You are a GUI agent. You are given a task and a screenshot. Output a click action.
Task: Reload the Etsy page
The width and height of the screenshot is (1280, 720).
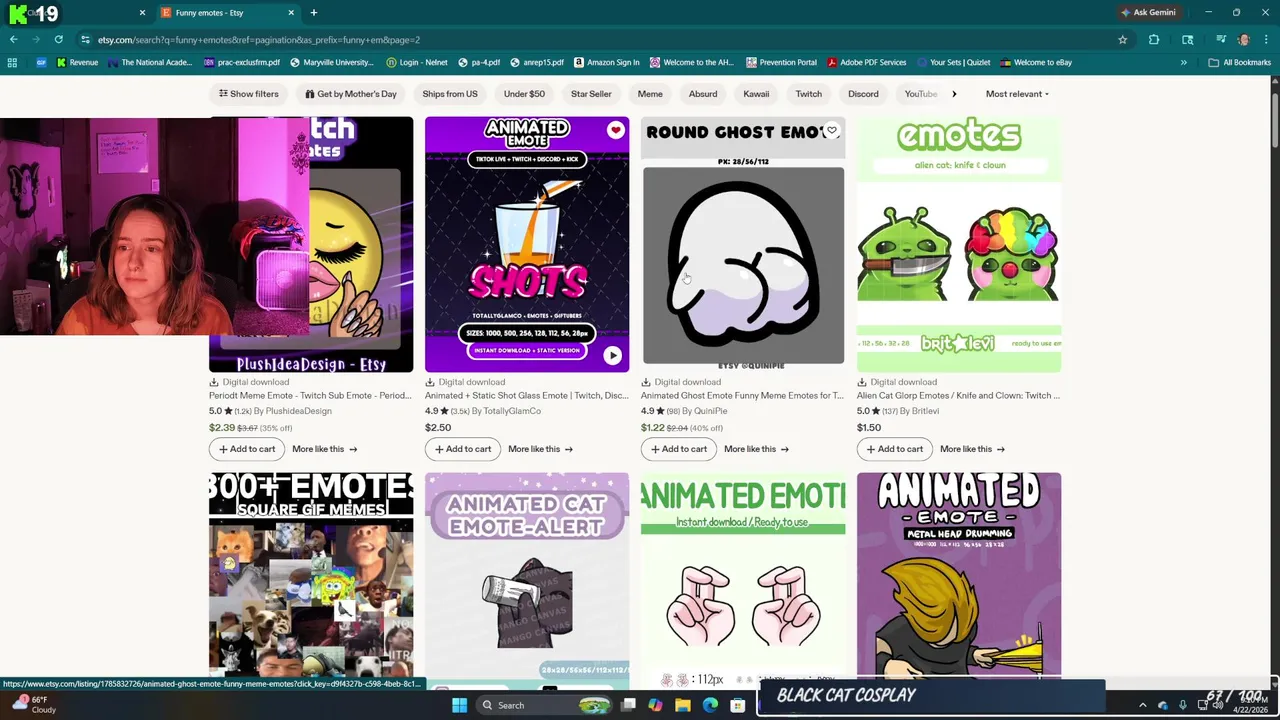pyautogui.click(x=58, y=39)
